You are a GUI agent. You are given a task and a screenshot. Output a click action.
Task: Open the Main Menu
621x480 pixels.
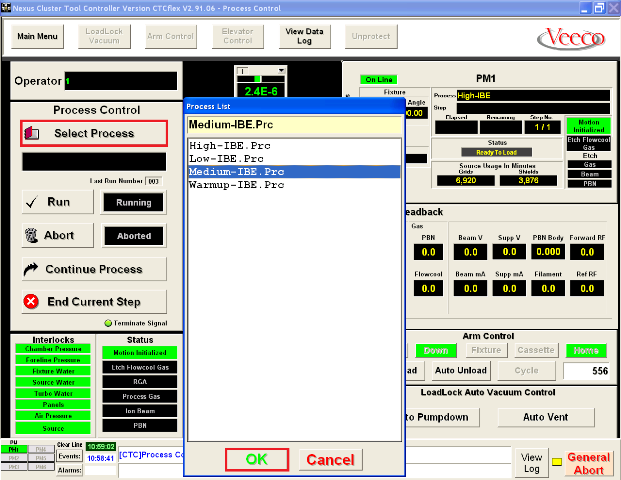click(38, 38)
